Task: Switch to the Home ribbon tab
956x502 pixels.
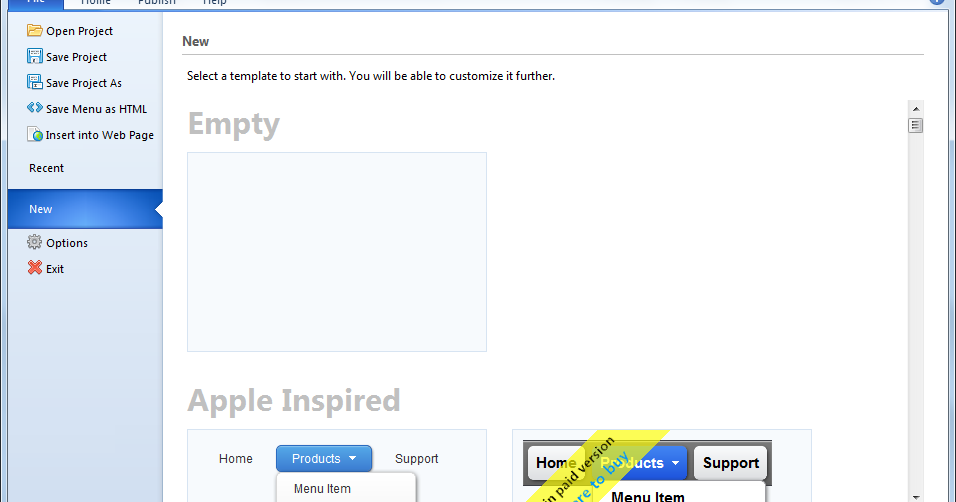Action: [96, 2]
